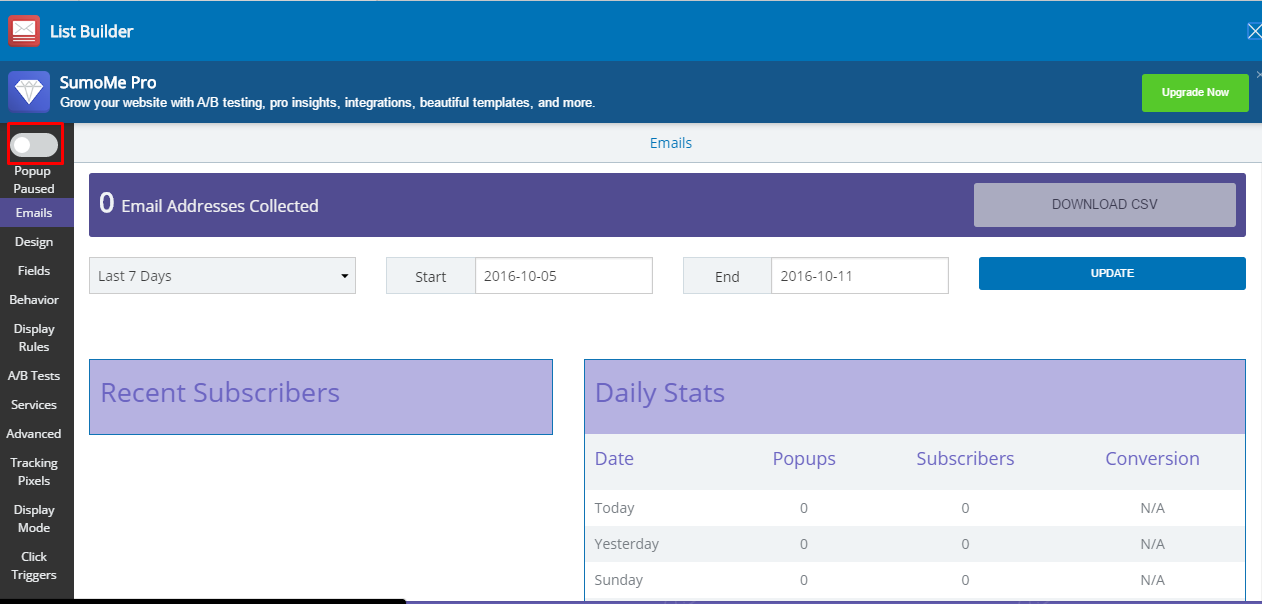Screen dimensions: 1262x604
Task: Dismiss the SumoMe Pro banner
Action: tap(1258, 74)
